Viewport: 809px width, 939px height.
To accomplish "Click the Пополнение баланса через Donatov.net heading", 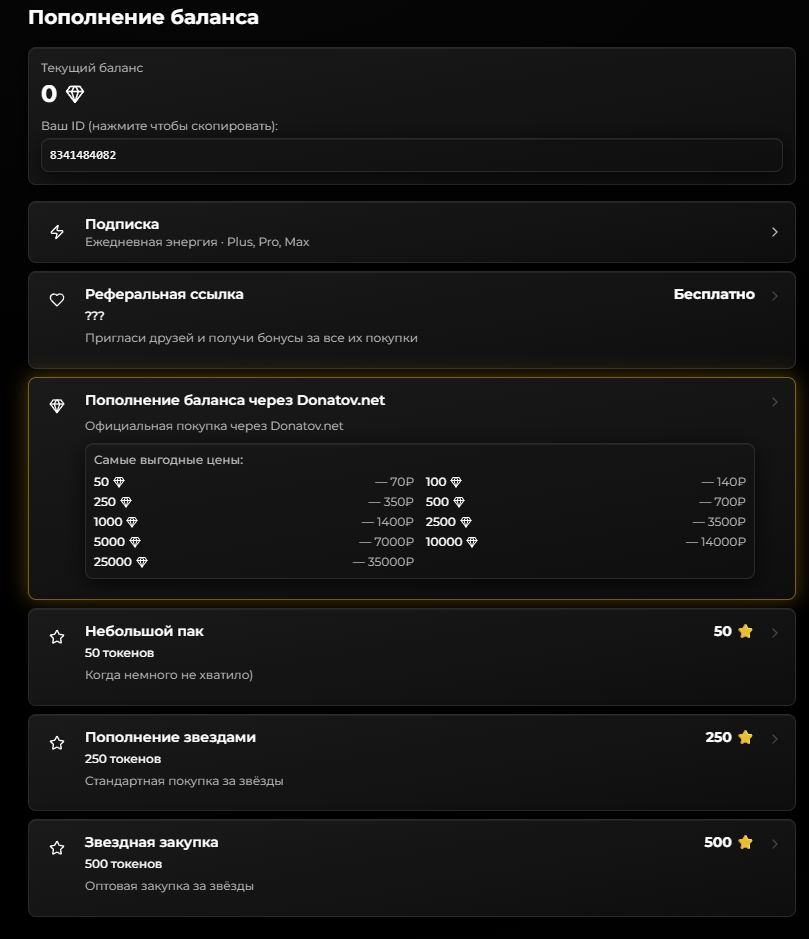I will tap(235, 400).
